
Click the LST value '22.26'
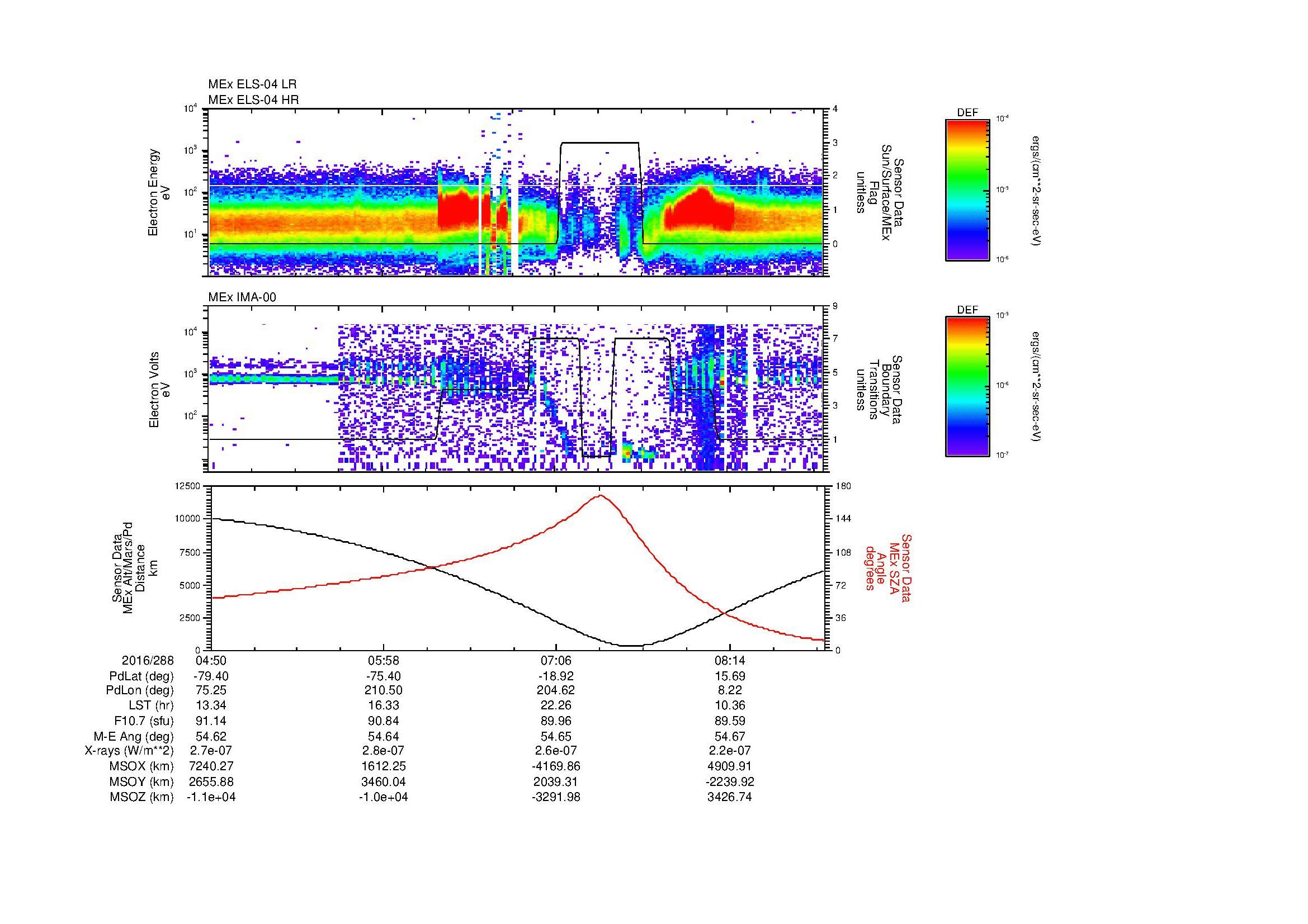pos(556,705)
